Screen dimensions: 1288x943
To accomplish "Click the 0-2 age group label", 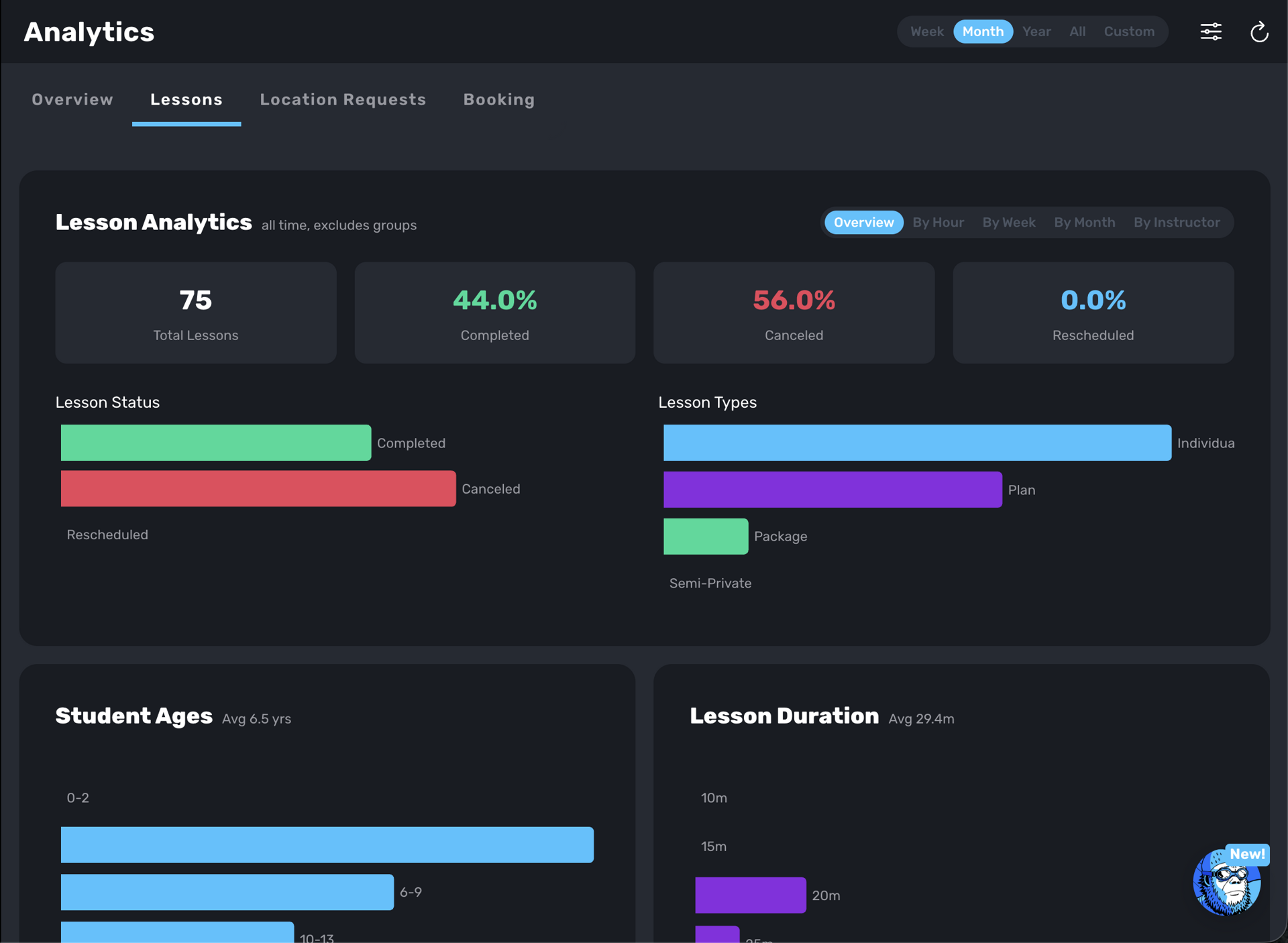I will pyautogui.click(x=78, y=797).
